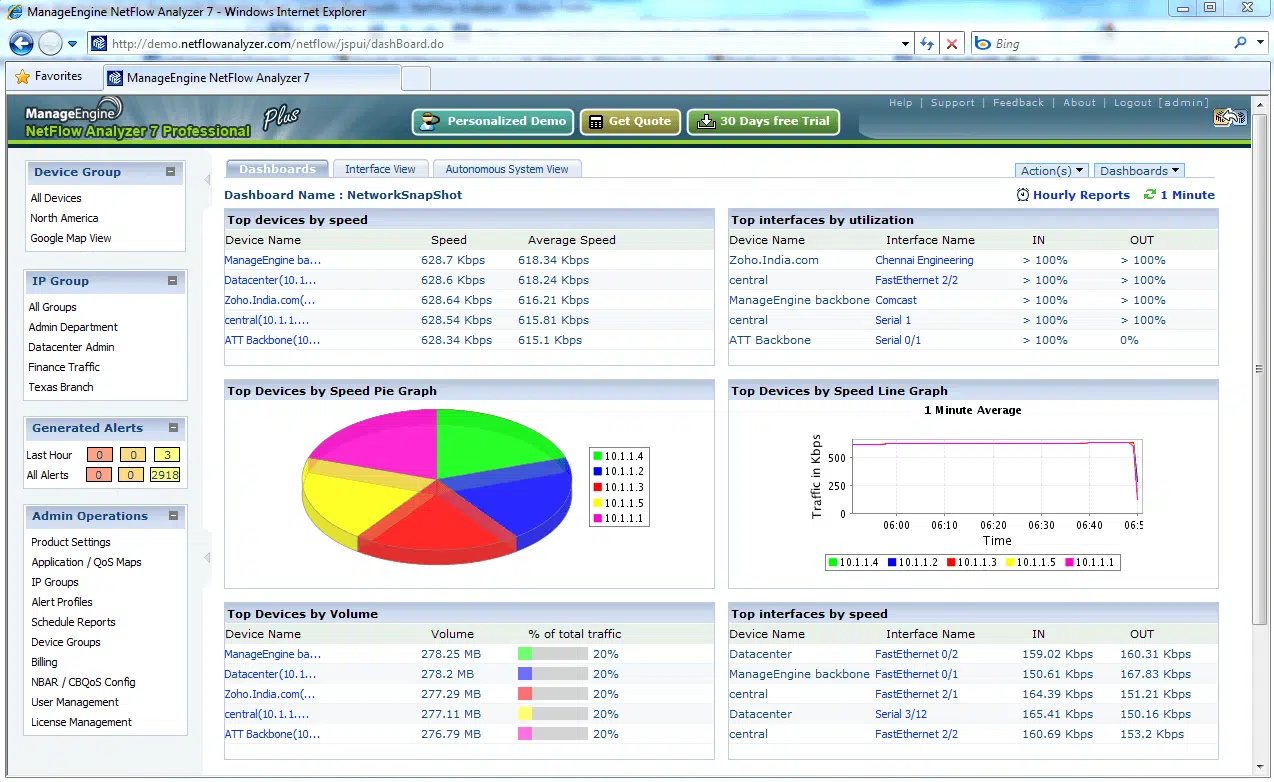Switch to Autonomous System View tab
The height and width of the screenshot is (782, 1274).
(x=506, y=169)
